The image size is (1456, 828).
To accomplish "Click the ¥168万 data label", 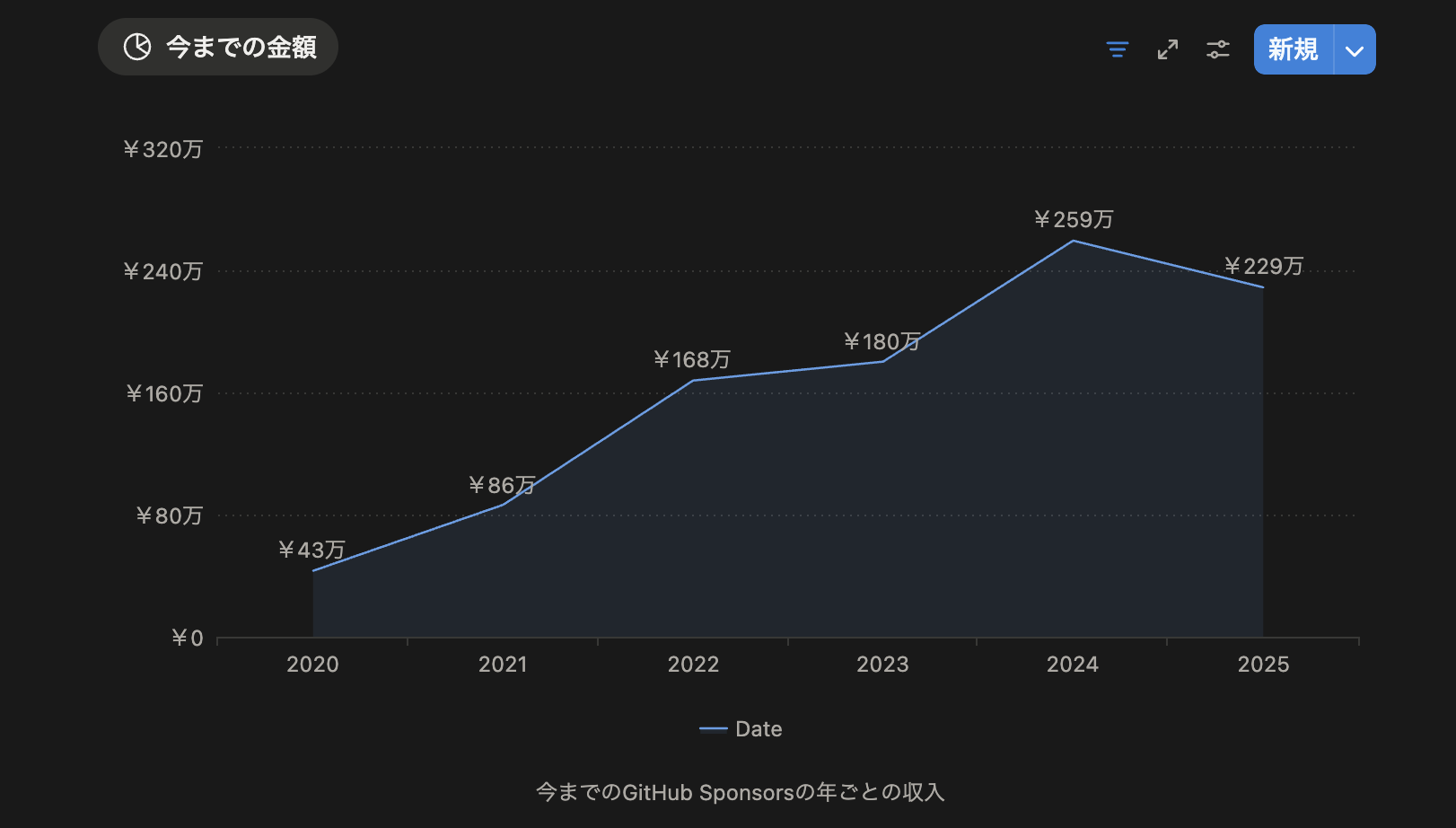I will [692, 360].
